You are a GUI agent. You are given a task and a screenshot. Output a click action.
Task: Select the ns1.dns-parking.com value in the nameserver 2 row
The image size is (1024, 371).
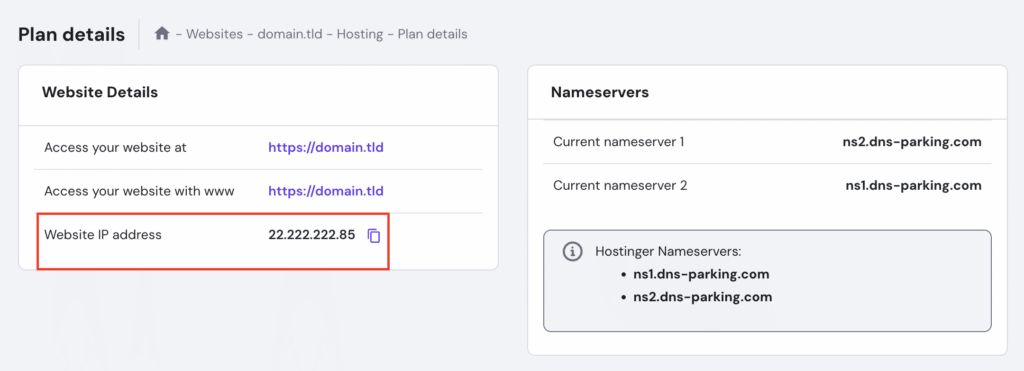point(913,186)
